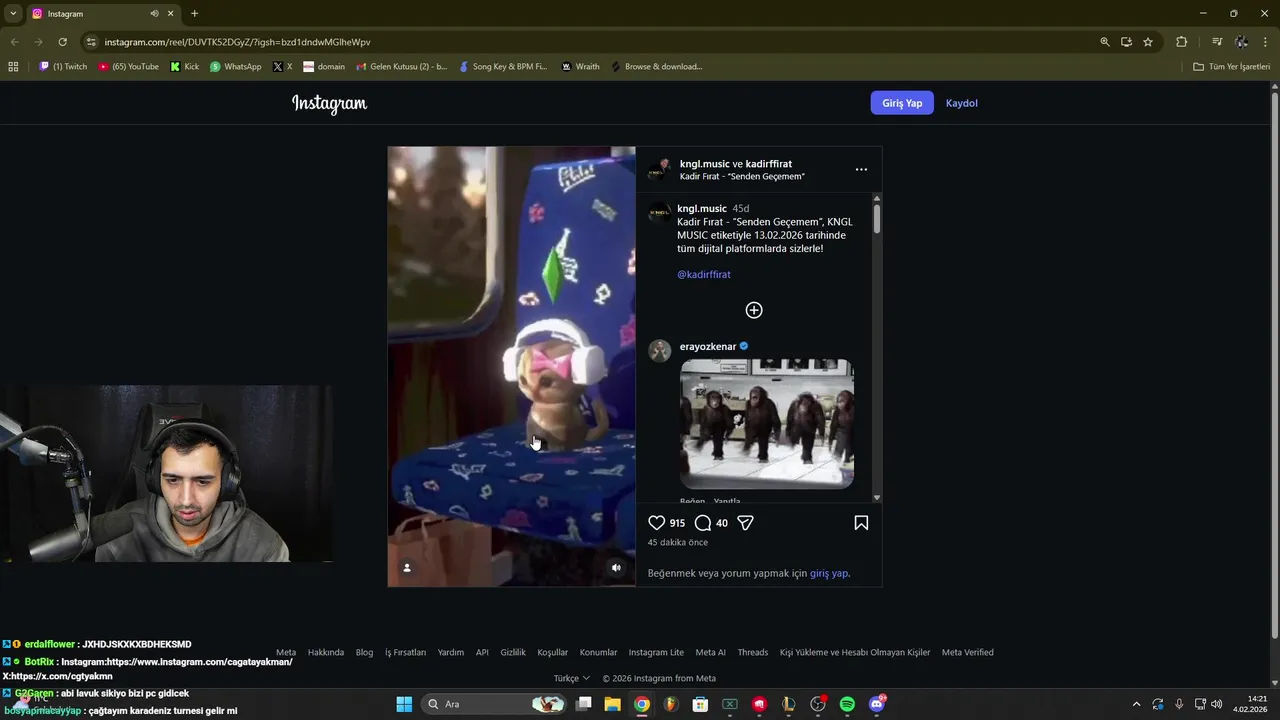The image size is (1280, 720).
Task: Open Meta Verified footer link
Action: tap(968, 652)
